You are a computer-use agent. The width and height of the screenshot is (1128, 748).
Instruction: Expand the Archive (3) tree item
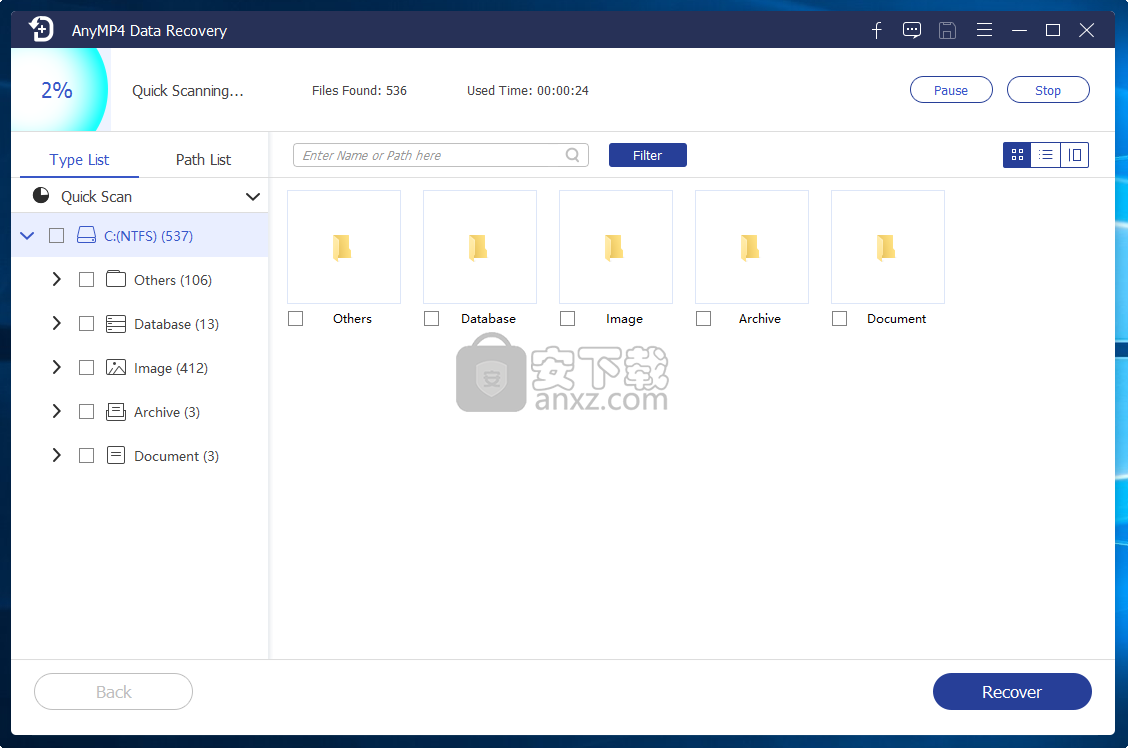[57, 411]
